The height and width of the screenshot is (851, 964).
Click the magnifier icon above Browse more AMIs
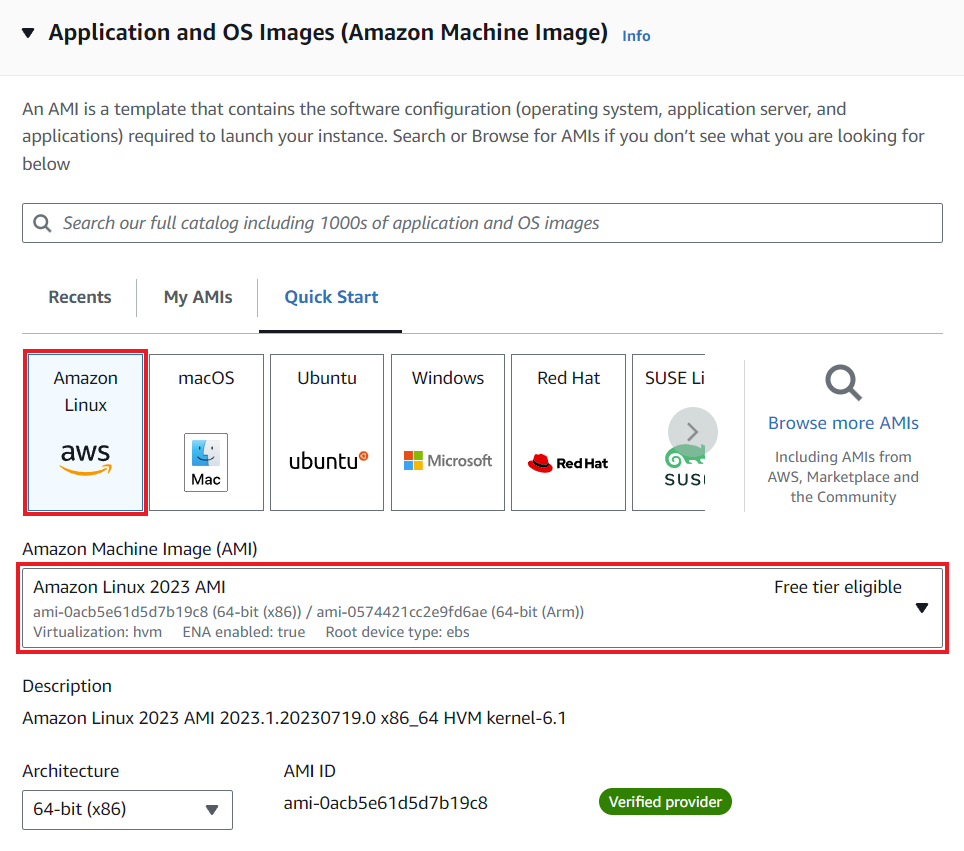843,383
